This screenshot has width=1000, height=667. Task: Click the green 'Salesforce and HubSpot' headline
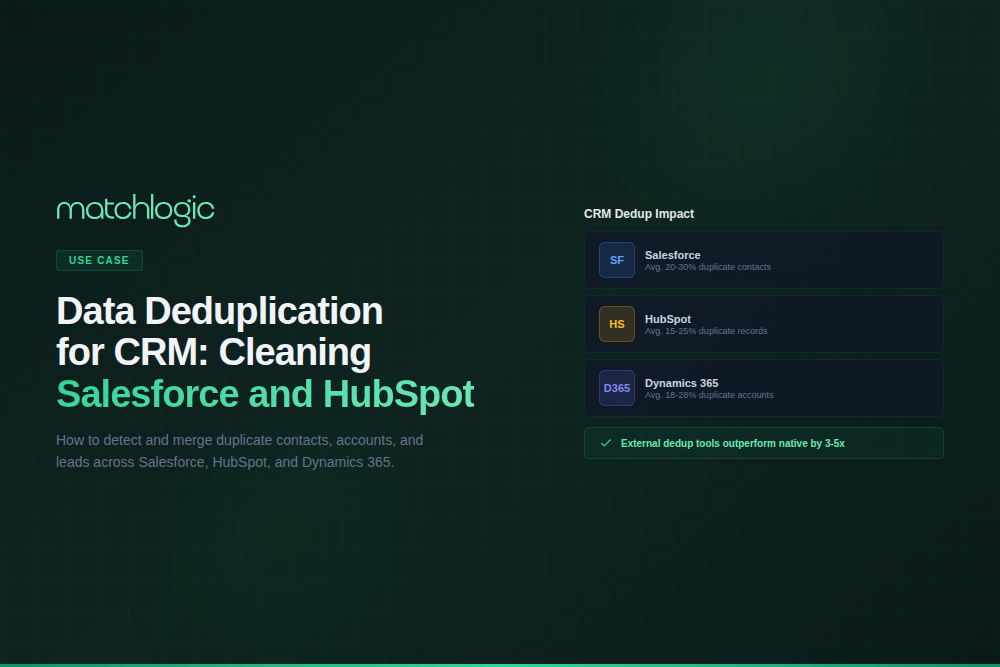[x=265, y=393]
